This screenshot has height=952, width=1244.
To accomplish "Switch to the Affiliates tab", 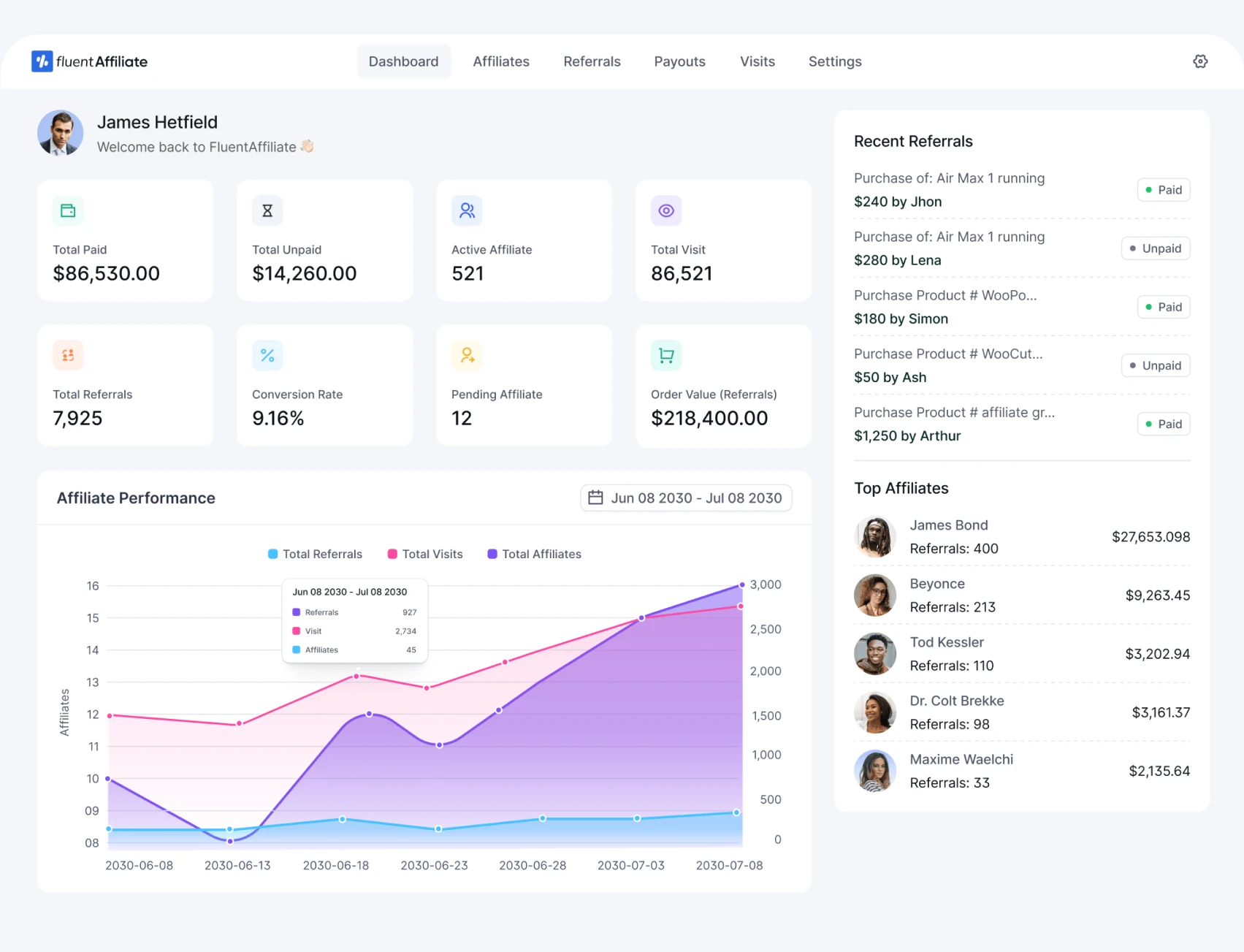I will pyautogui.click(x=501, y=61).
